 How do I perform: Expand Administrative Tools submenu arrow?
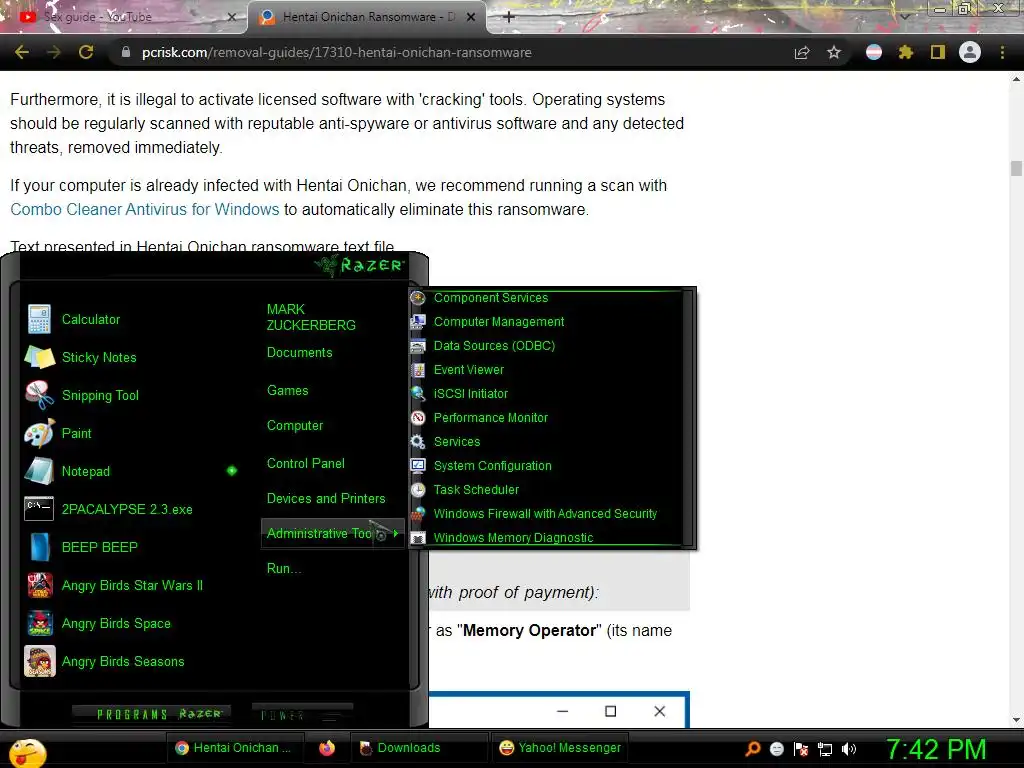[x=395, y=534]
